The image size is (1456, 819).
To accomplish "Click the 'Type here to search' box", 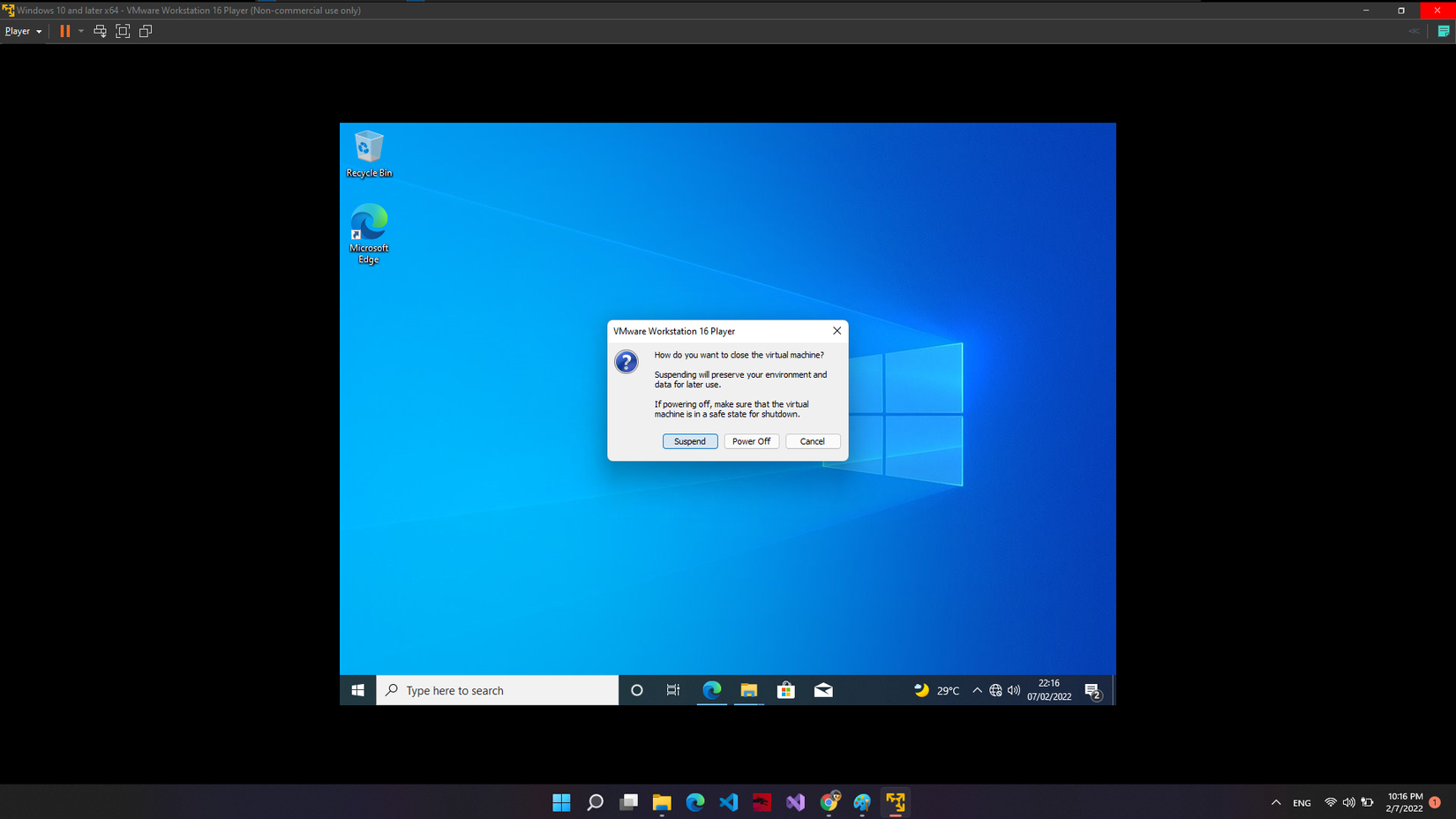I will pyautogui.click(x=497, y=690).
